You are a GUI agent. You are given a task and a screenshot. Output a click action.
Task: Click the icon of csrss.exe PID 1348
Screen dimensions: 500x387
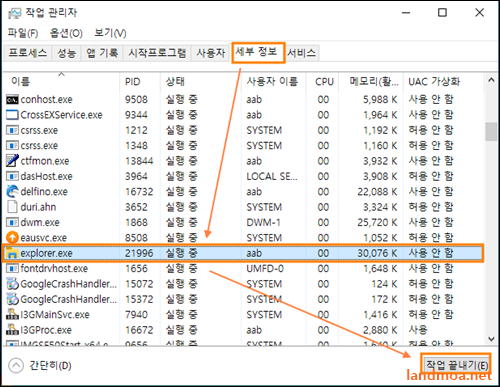[x=12, y=146]
